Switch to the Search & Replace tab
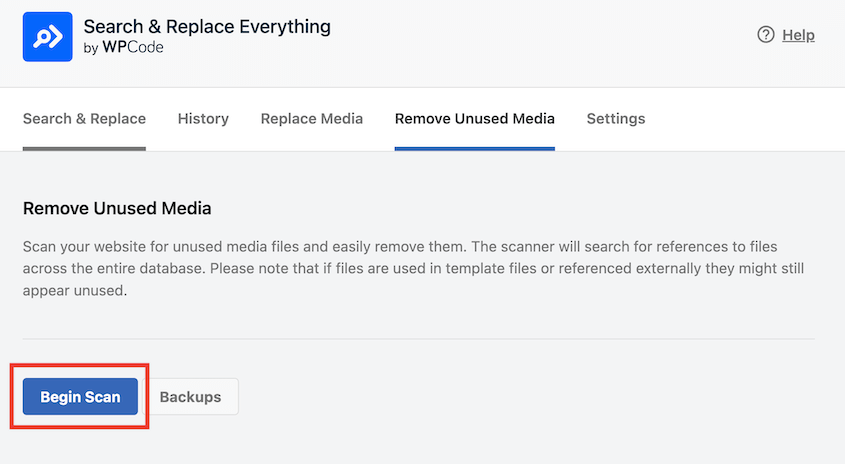The image size is (845, 464). click(x=84, y=118)
